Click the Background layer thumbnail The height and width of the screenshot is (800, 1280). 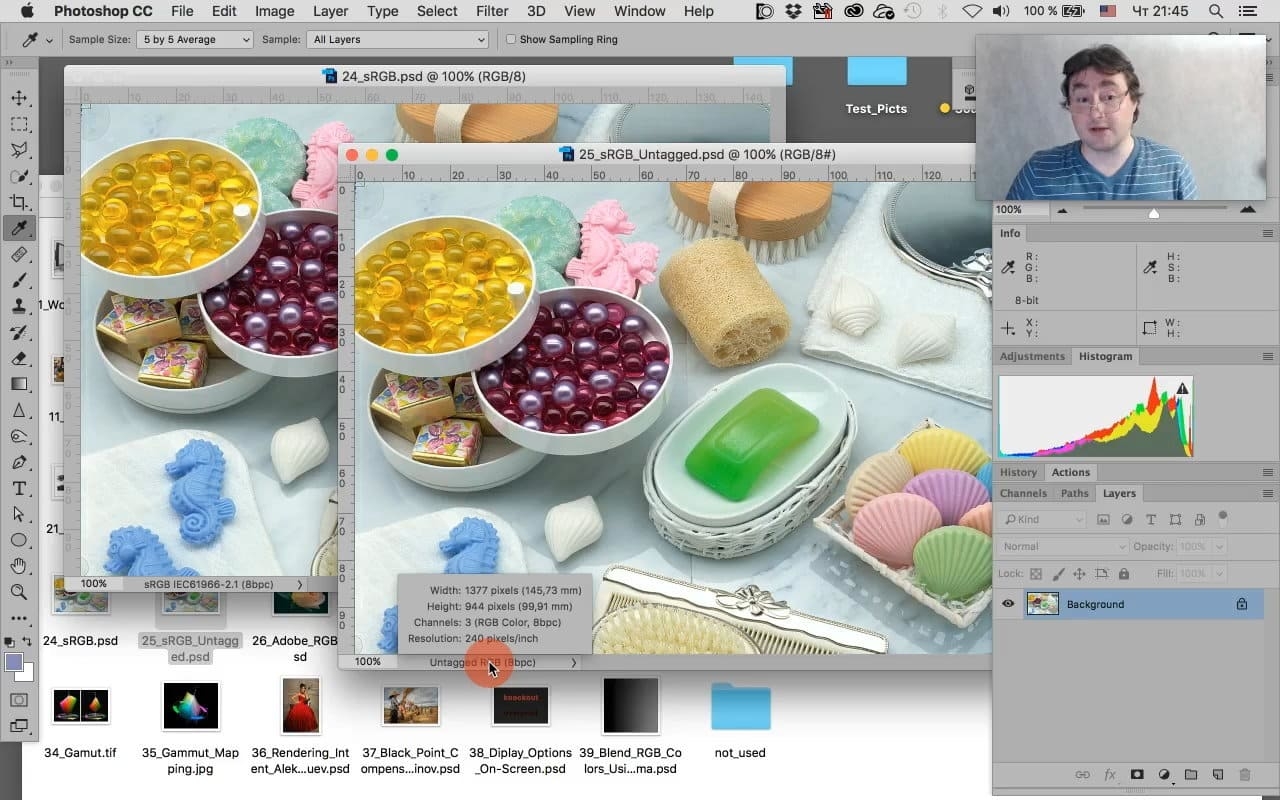[1043, 604]
